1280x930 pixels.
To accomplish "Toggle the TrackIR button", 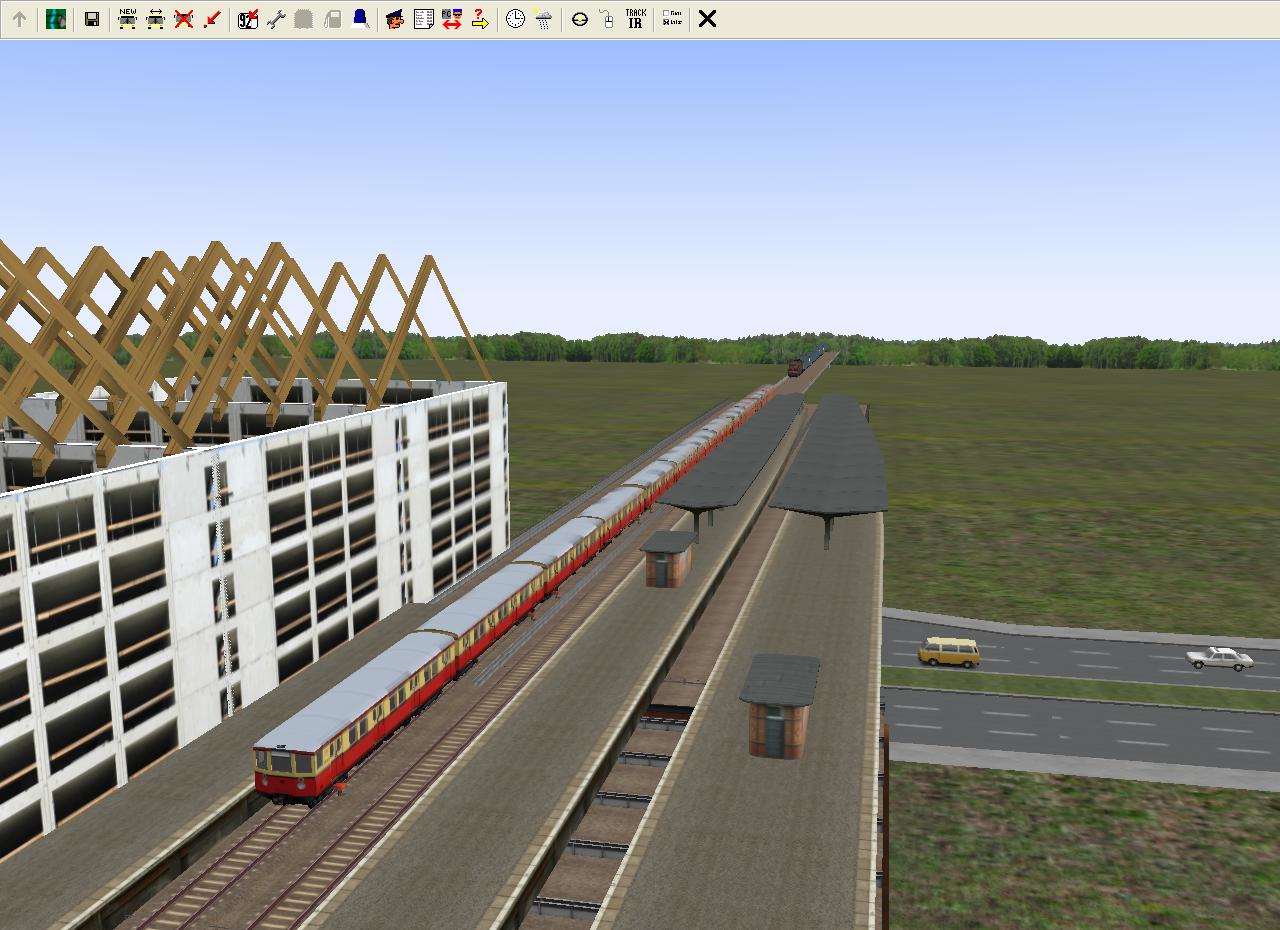I will pos(635,19).
